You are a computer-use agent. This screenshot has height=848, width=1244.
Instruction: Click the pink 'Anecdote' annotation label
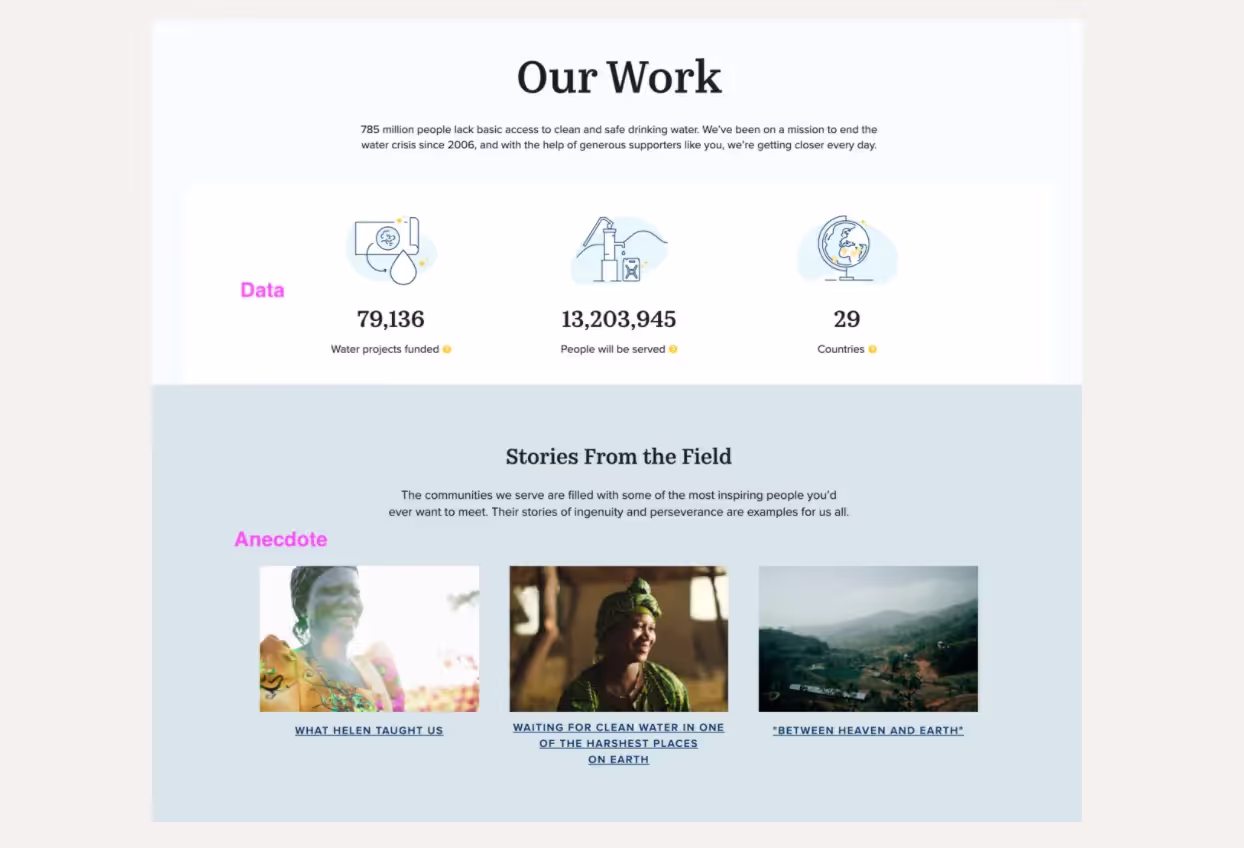[280, 539]
